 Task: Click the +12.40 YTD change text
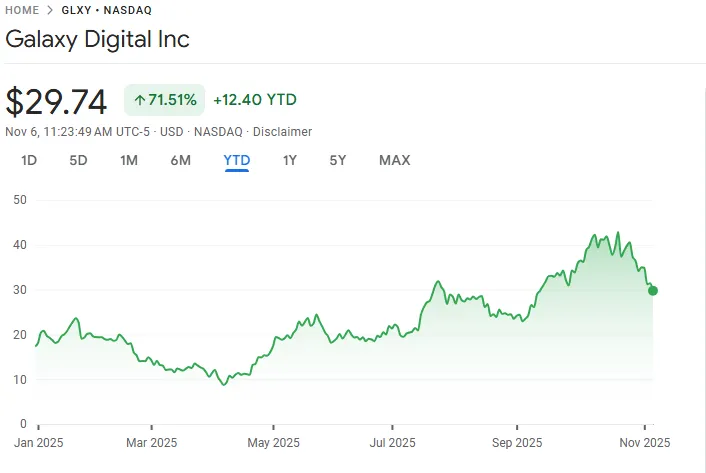(254, 100)
